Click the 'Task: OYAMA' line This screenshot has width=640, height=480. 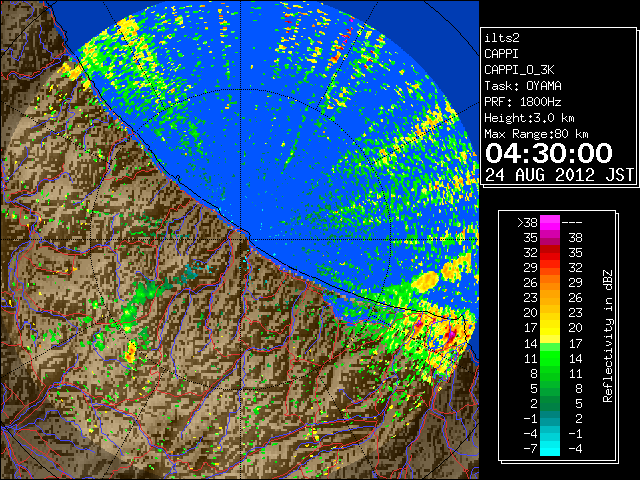(523, 86)
